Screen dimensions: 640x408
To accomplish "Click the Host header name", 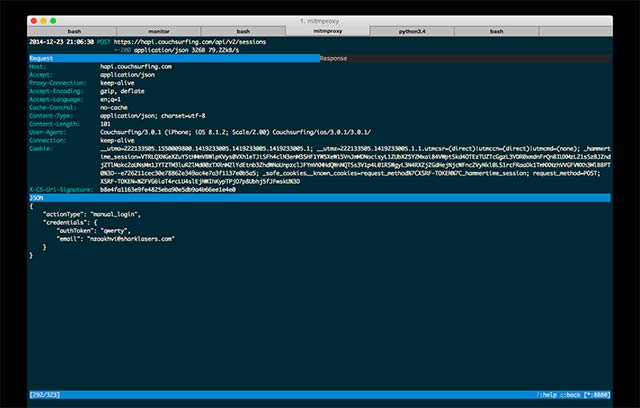I will point(38,67).
